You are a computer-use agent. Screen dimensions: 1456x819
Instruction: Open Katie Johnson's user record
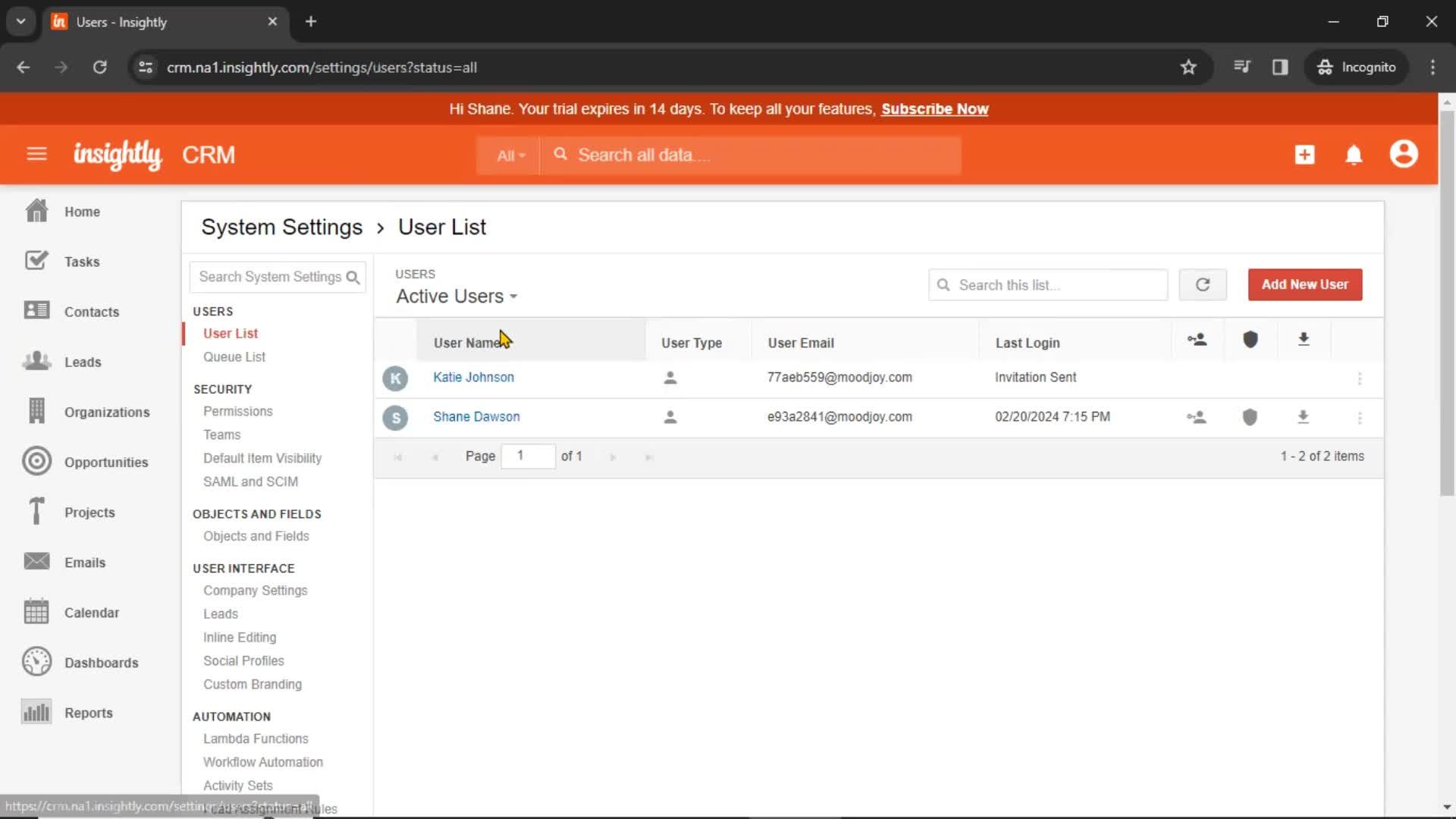(473, 377)
